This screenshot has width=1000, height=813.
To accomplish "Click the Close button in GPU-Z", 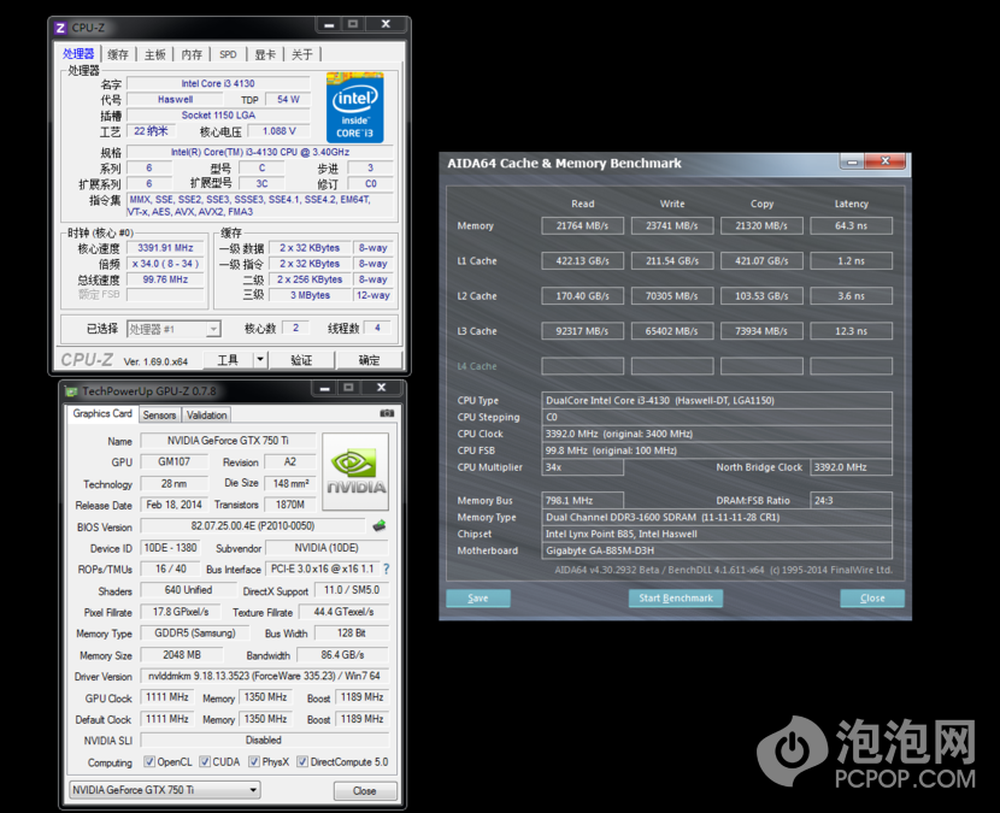I will click(365, 791).
